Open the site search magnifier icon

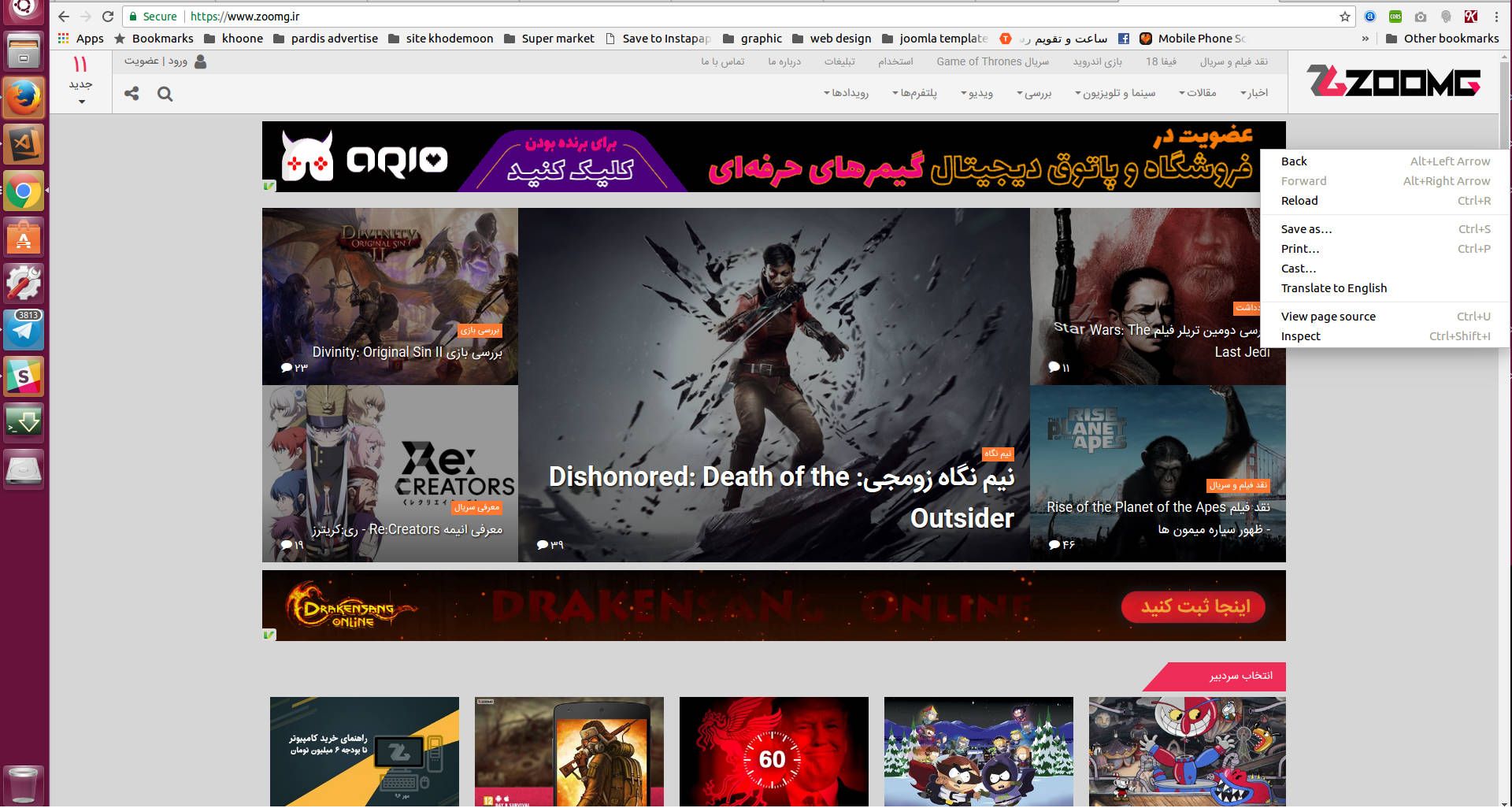[x=165, y=94]
